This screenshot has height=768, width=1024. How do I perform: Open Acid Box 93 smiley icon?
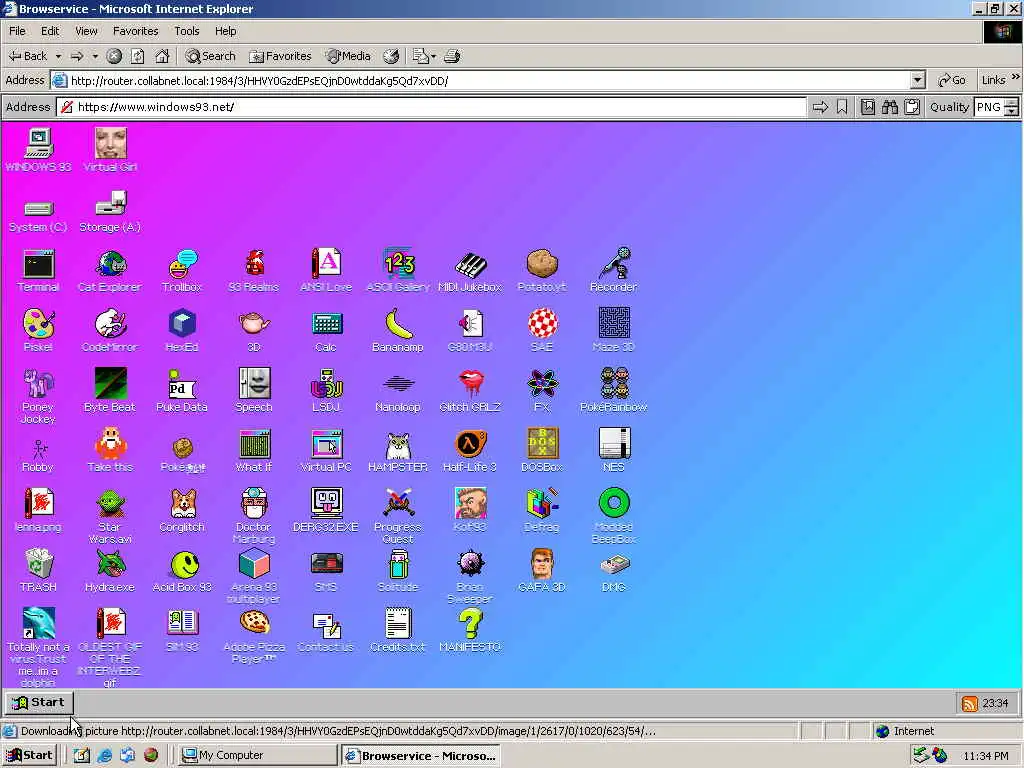(182, 571)
